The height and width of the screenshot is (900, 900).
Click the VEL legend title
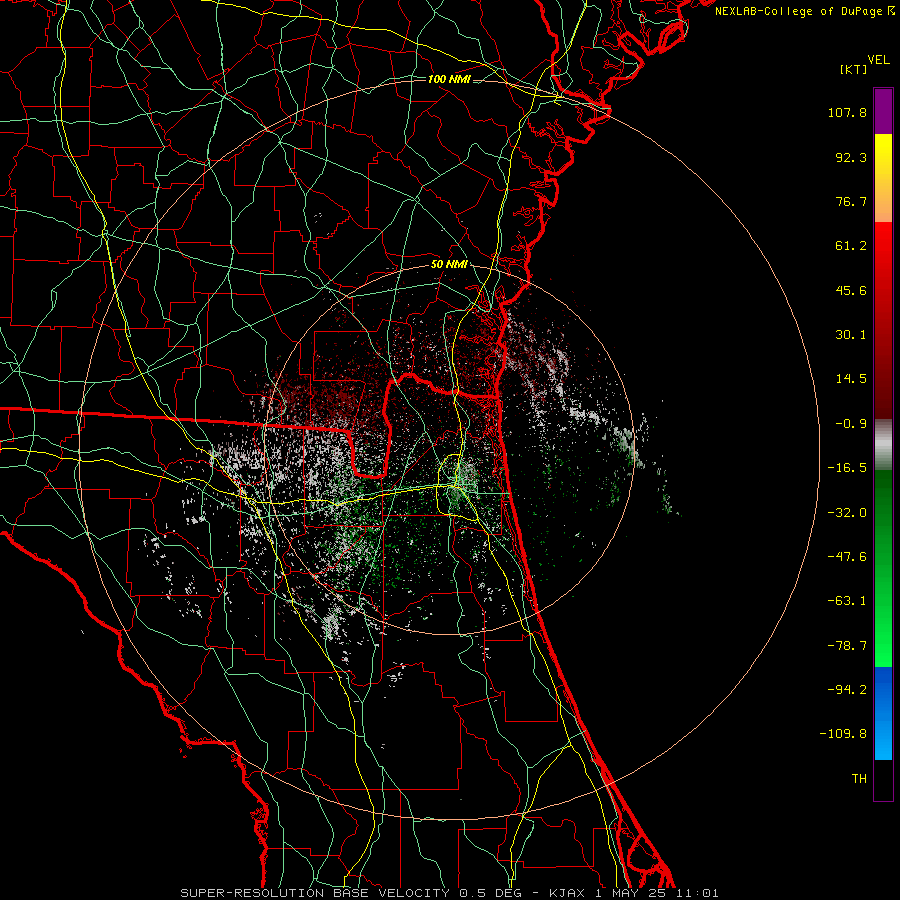coord(878,60)
